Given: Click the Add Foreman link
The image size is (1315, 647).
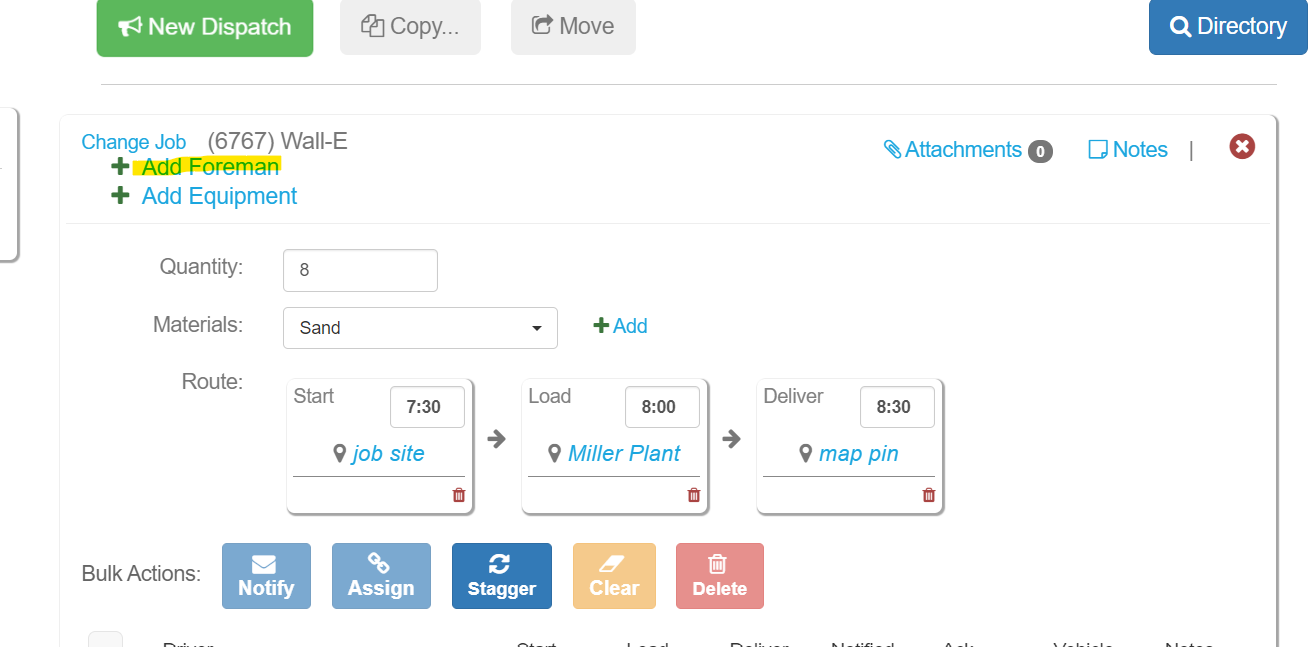Looking at the screenshot, I should coord(210,167).
